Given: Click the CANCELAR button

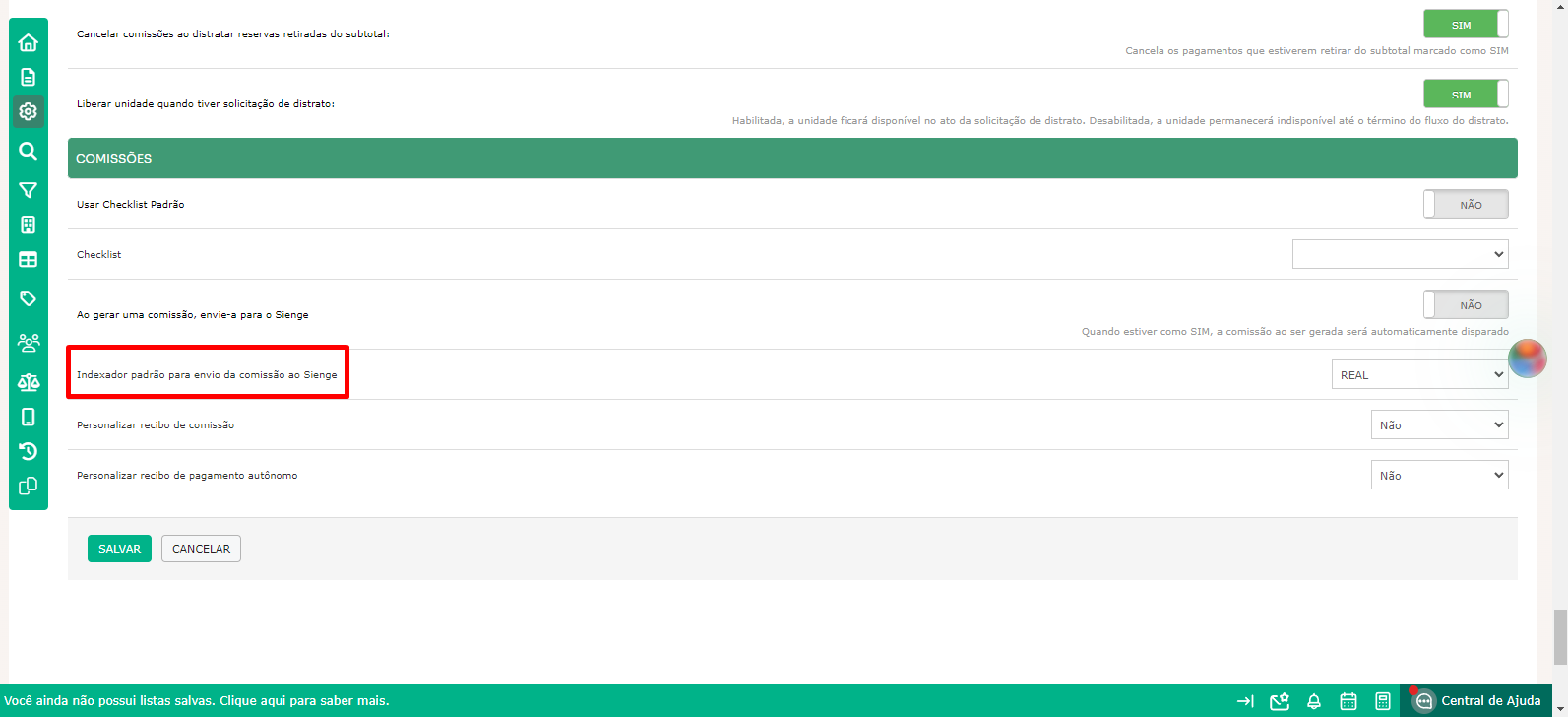Looking at the screenshot, I should (x=201, y=549).
